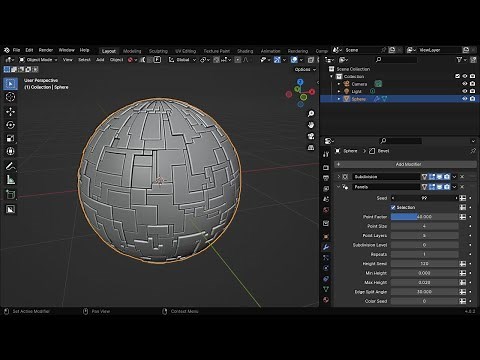Viewport: 480px width, 360px height.
Task: Select the Scale tool
Action: 10,138
